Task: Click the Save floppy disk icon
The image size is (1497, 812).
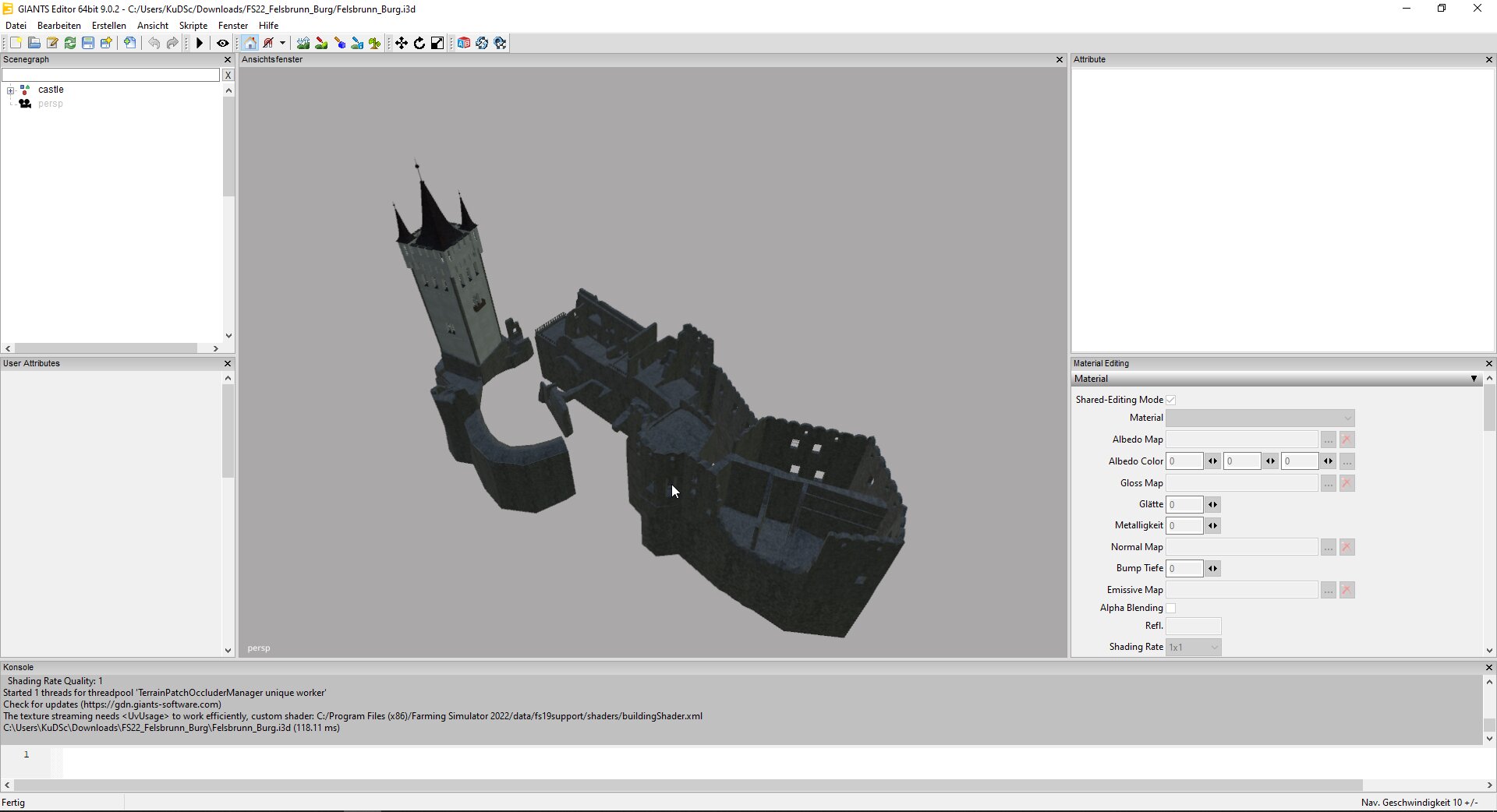Action: click(x=88, y=43)
